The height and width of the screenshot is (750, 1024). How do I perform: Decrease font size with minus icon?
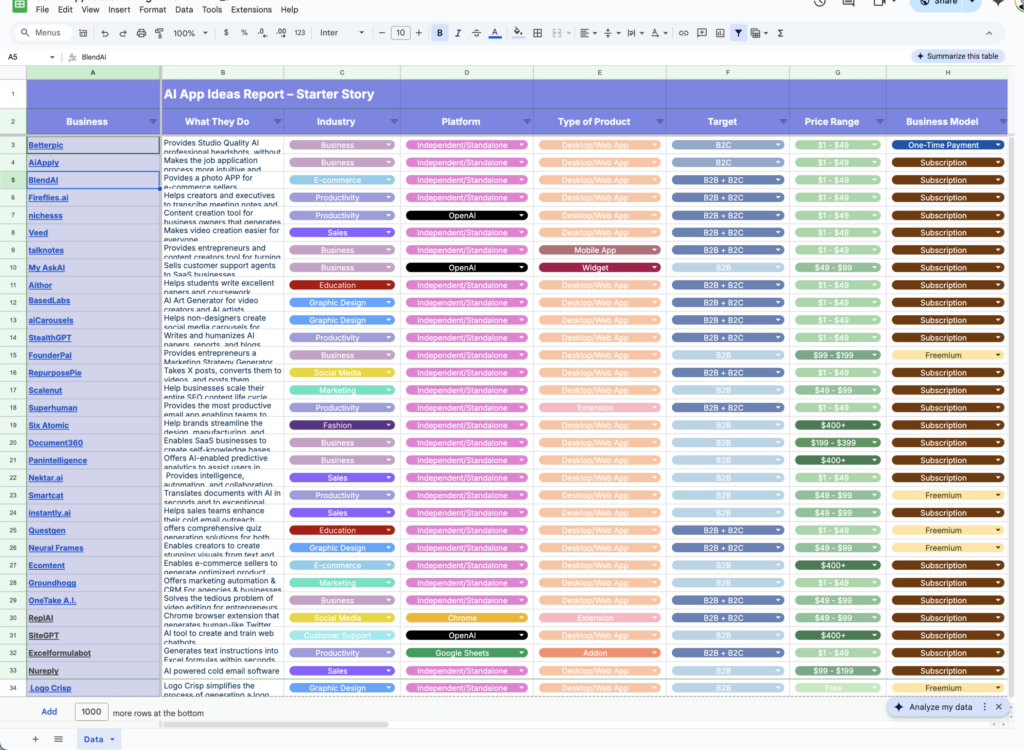coord(382,33)
